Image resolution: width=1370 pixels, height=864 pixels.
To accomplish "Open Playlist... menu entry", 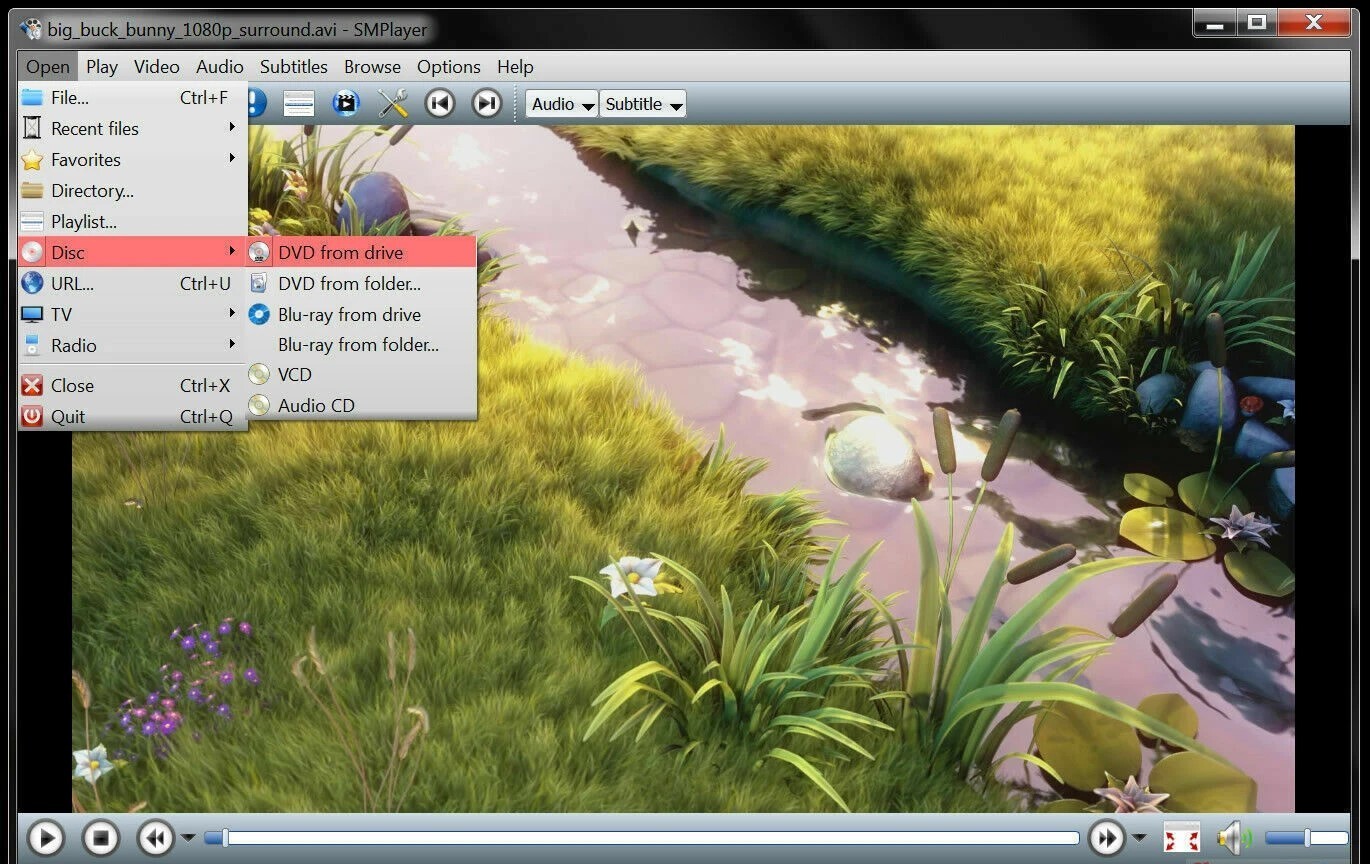I will point(132,221).
